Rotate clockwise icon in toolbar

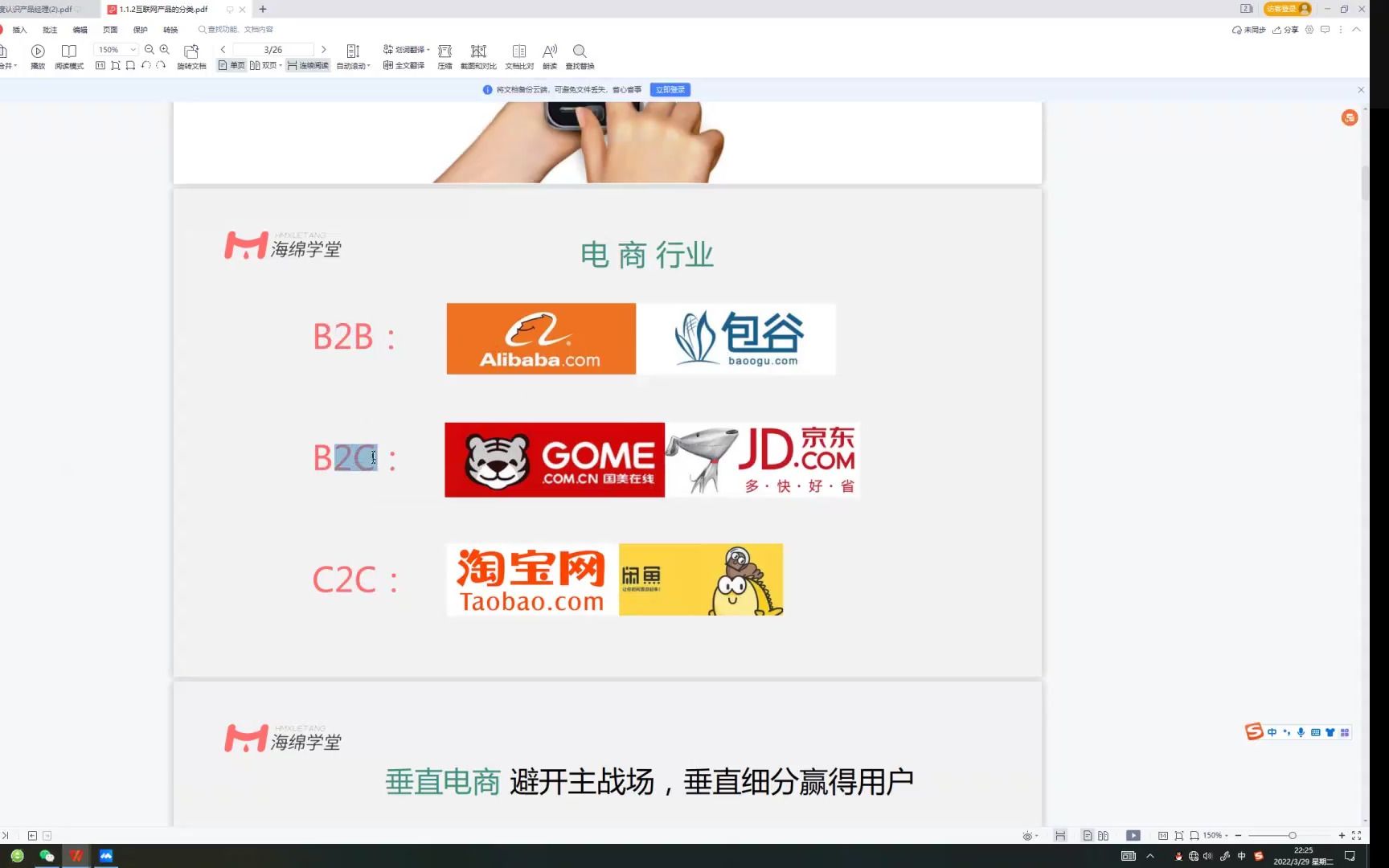[x=161, y=65]
